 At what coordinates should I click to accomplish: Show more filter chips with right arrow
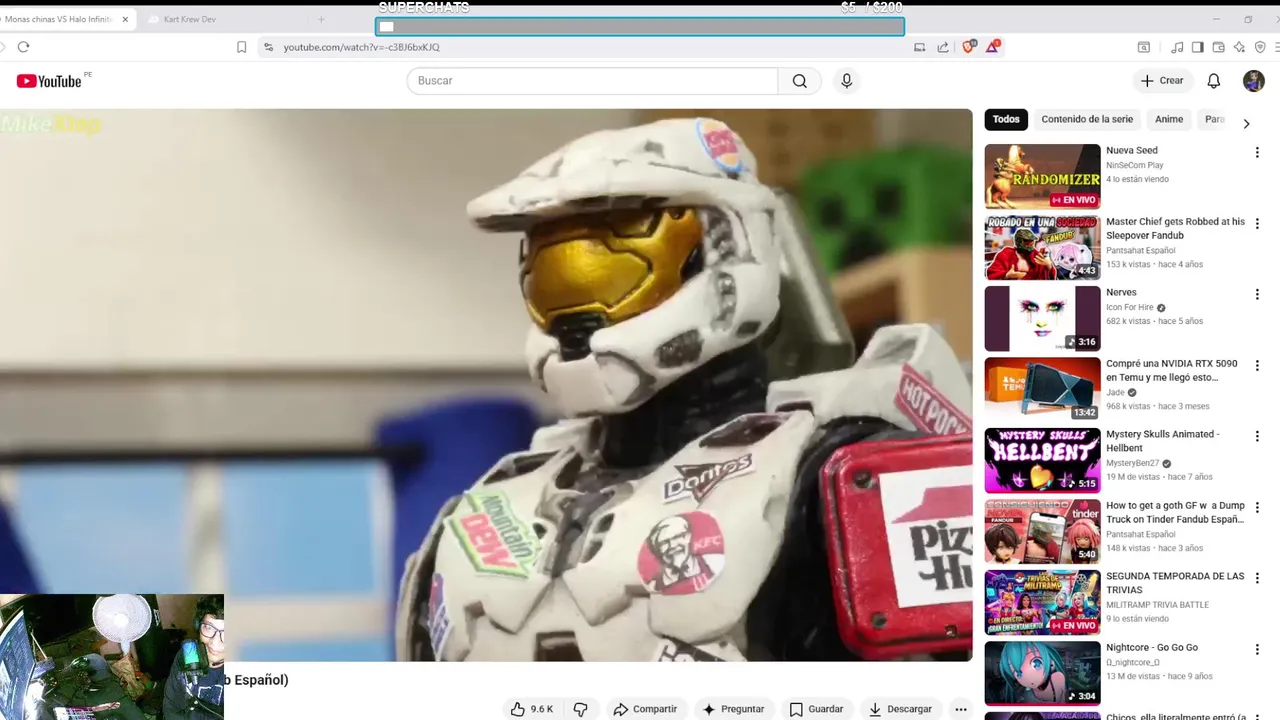(1246, 123)
